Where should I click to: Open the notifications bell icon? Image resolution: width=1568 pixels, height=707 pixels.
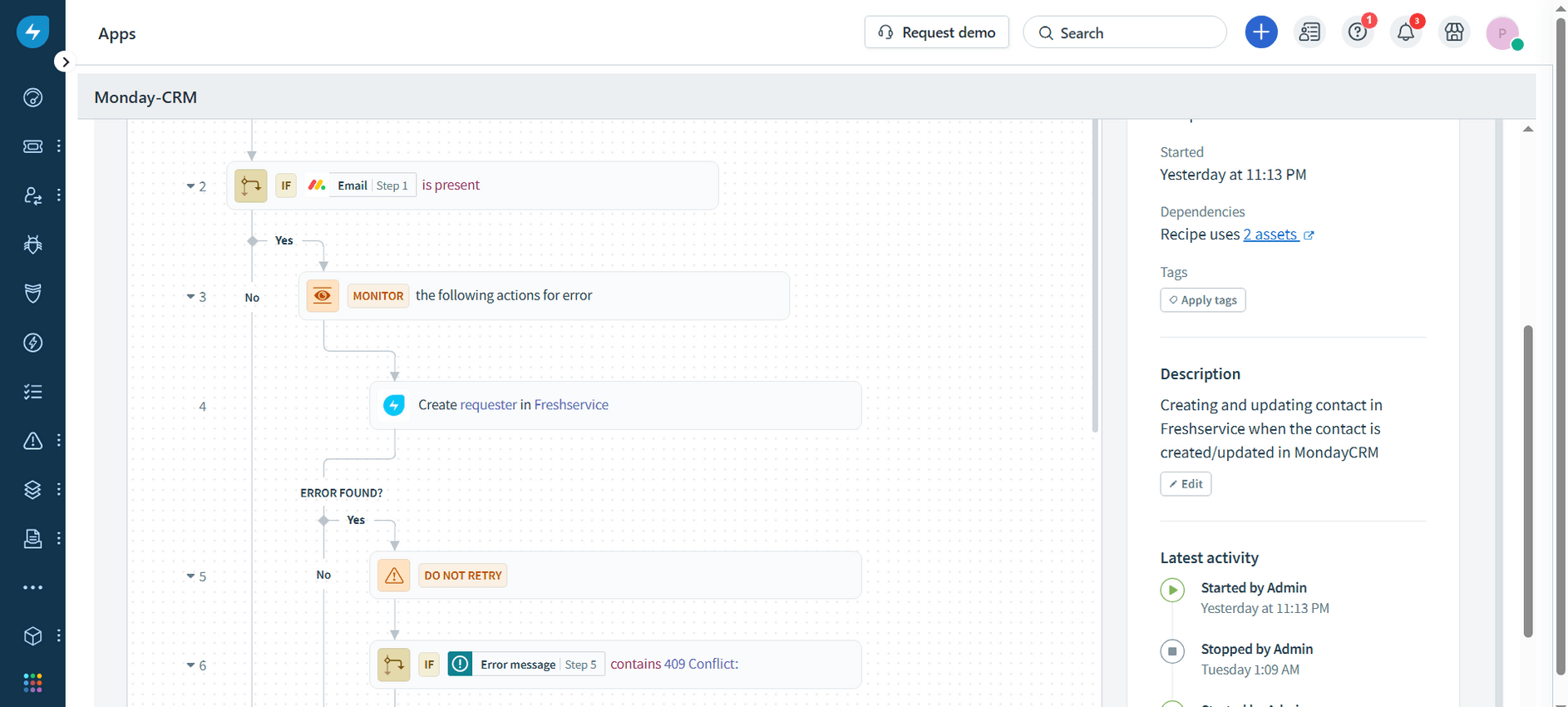1406,32
